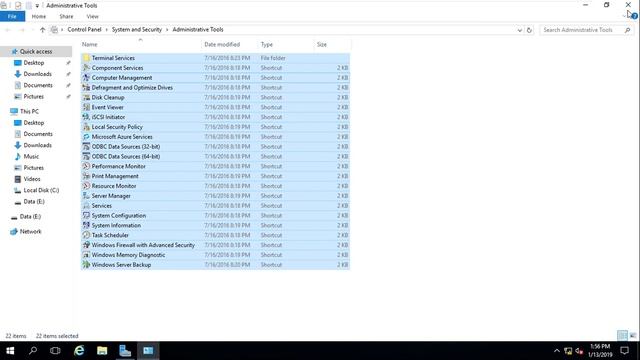Viewport: 640px width, 360px height.
Task: Open the address bar history dropdown
Action: [520, 30]
